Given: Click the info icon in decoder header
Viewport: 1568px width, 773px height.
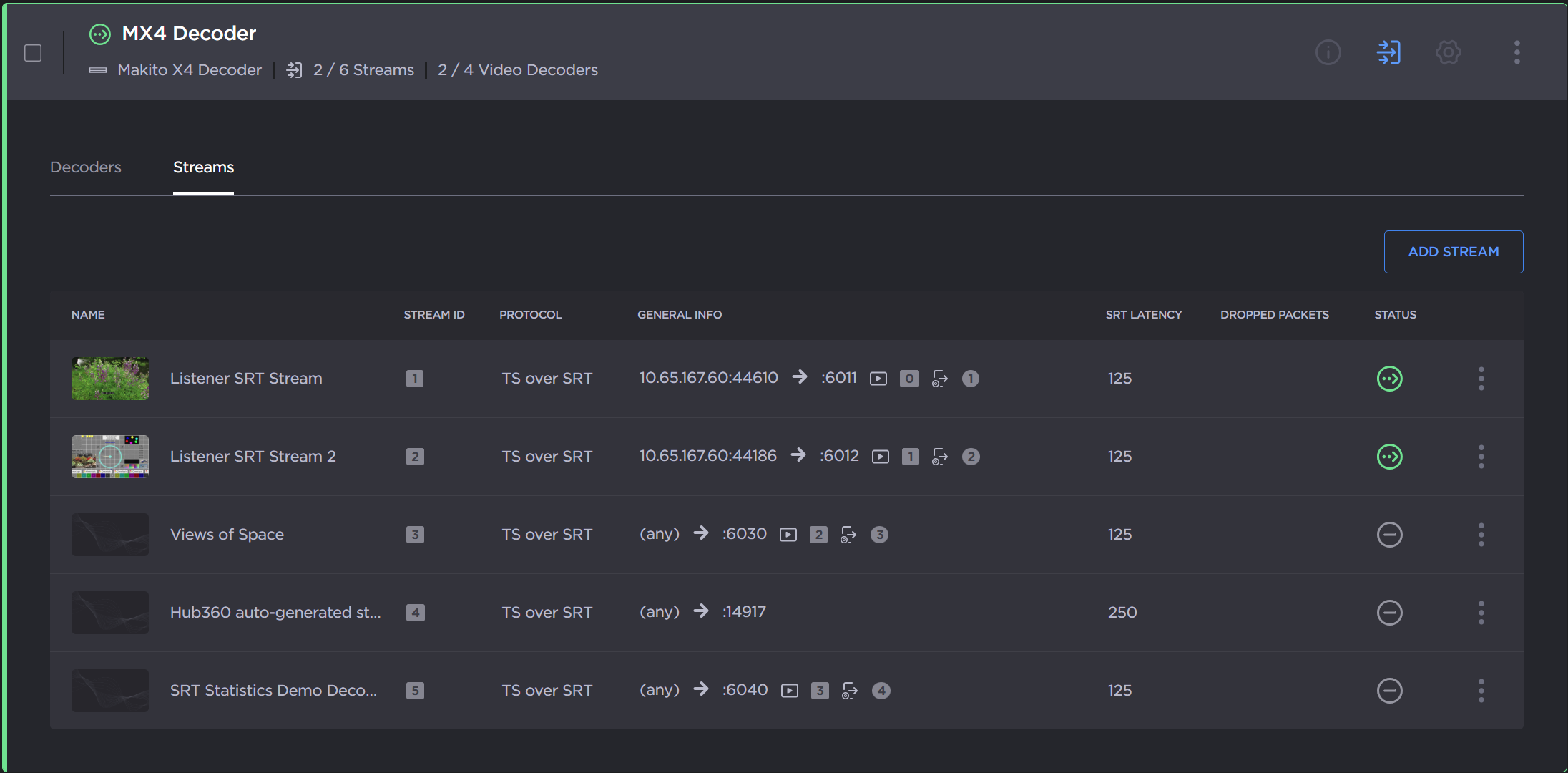Looking at the screenshot, I should pos(1328,52).
